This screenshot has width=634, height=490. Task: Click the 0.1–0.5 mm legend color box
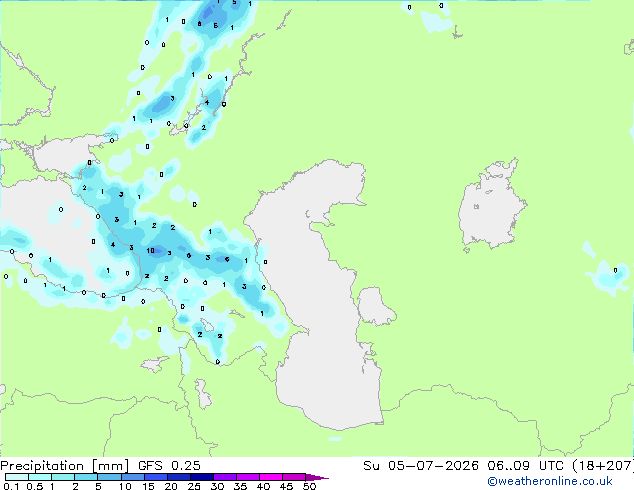(17, 477)
